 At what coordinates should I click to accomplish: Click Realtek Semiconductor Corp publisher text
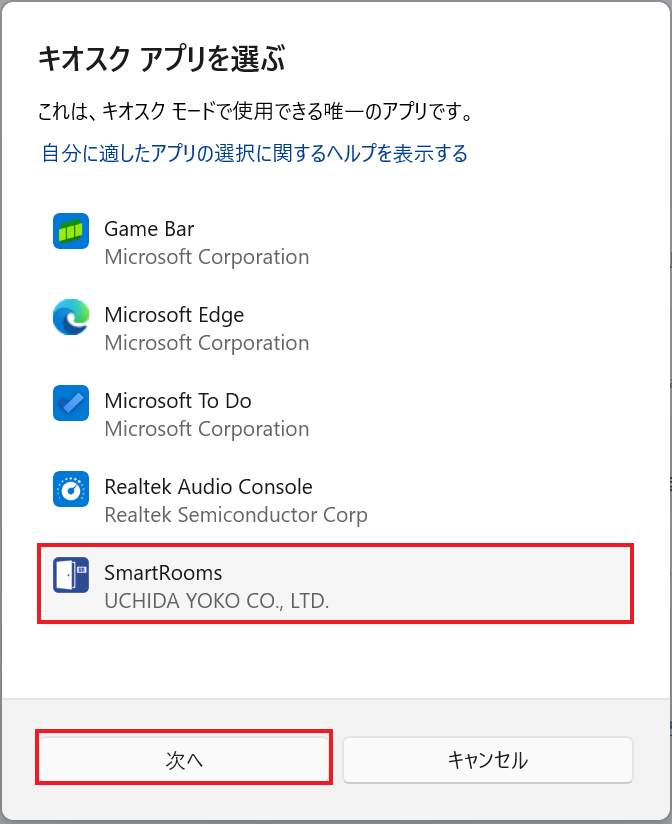pos(236,515)
